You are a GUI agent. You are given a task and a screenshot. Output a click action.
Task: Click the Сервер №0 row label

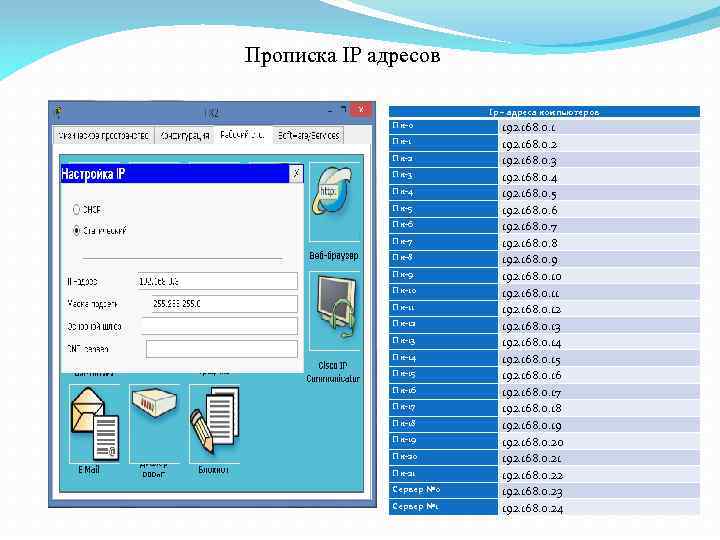tap(443, 490)
